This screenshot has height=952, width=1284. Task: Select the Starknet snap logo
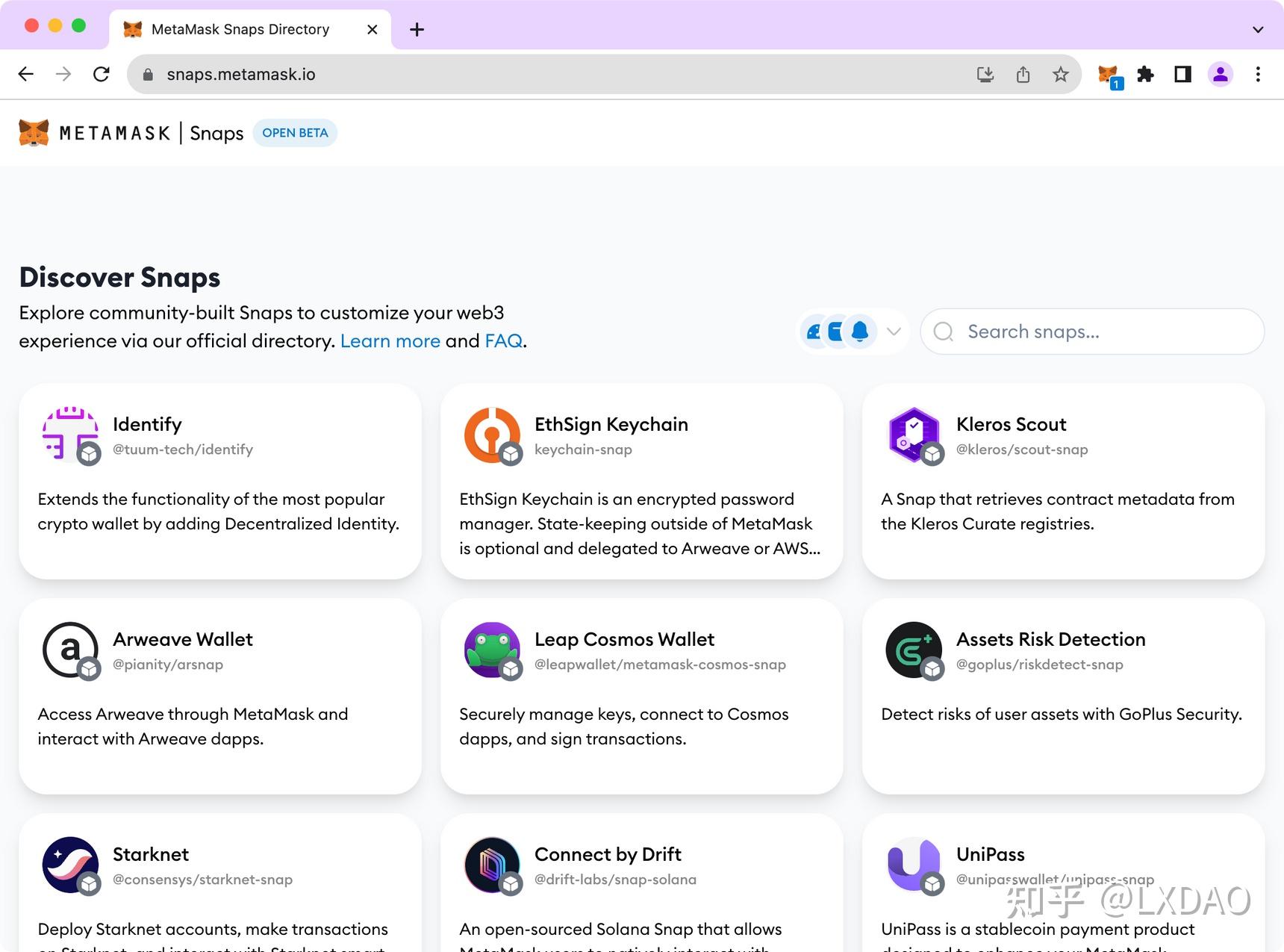click(69, 865)
